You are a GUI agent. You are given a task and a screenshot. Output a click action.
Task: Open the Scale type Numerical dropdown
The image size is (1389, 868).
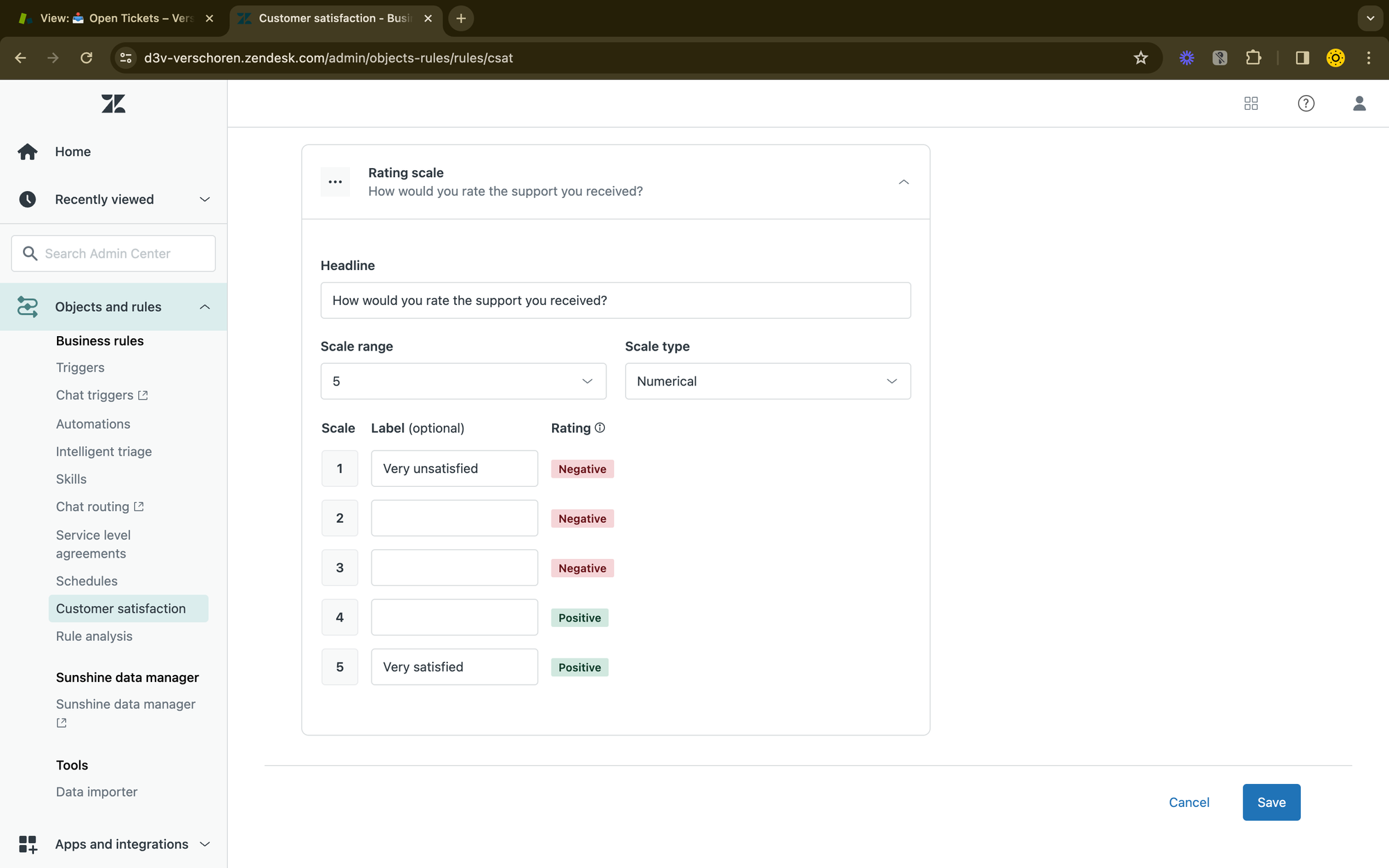[767, 381]
